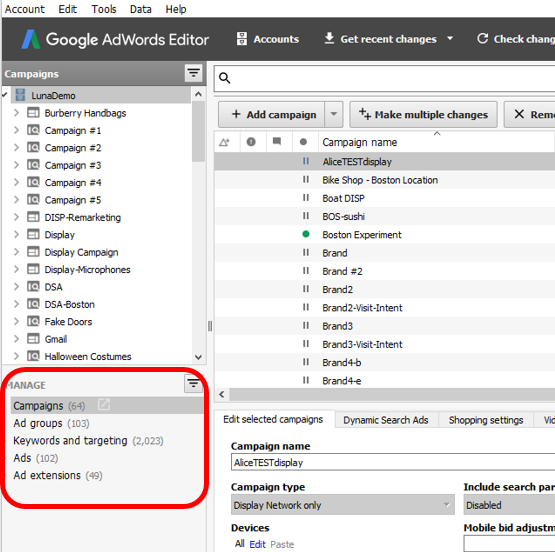Sort by the Campaign name column header
The width and height of the screenshot is (555, 552).
[x=436, y=142]
